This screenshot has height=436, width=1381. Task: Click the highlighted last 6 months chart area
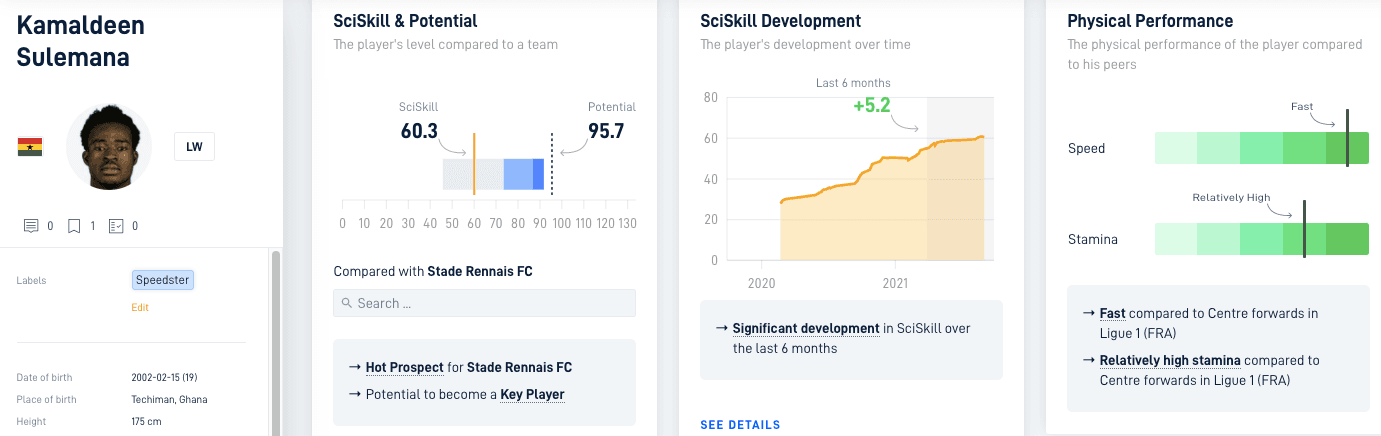960,178
